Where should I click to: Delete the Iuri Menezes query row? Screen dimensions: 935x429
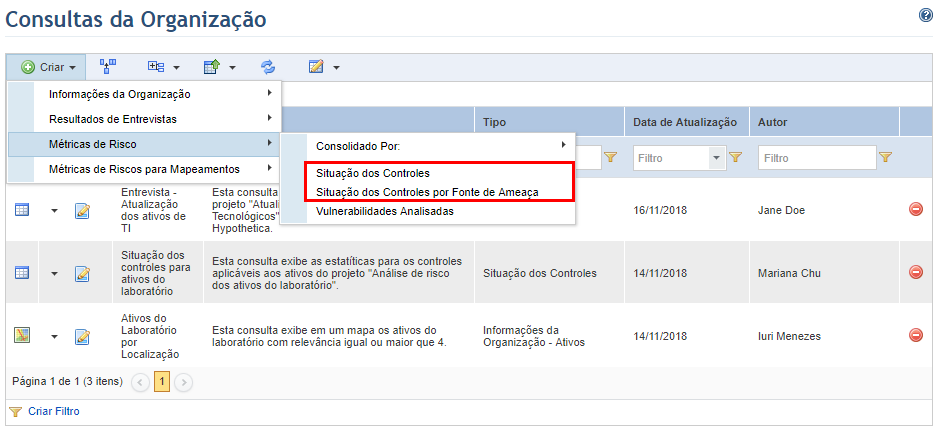tap(916, 335)
